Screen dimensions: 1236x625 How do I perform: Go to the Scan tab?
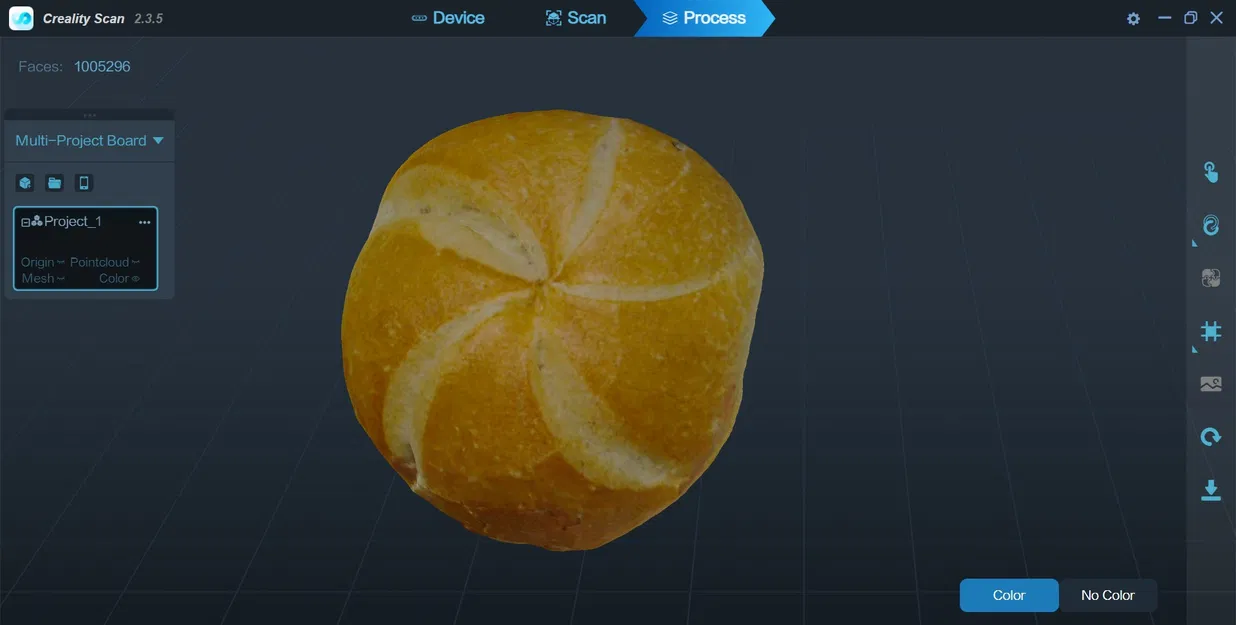click(575, 18)
